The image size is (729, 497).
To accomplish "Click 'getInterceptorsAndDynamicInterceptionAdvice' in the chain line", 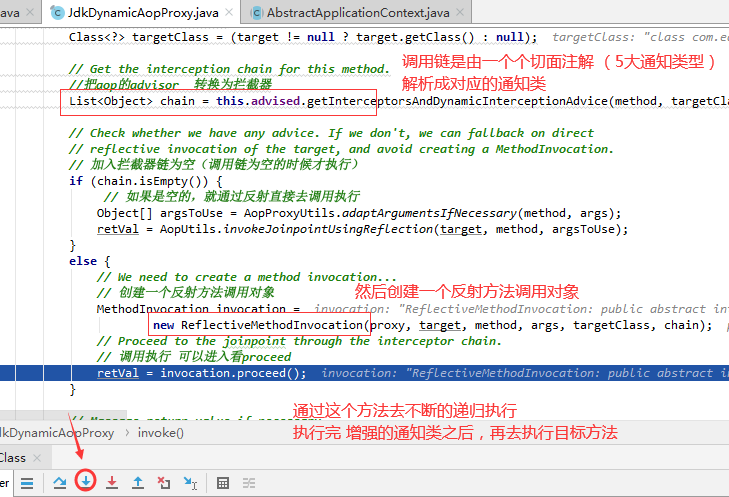I will coord(457,101).
